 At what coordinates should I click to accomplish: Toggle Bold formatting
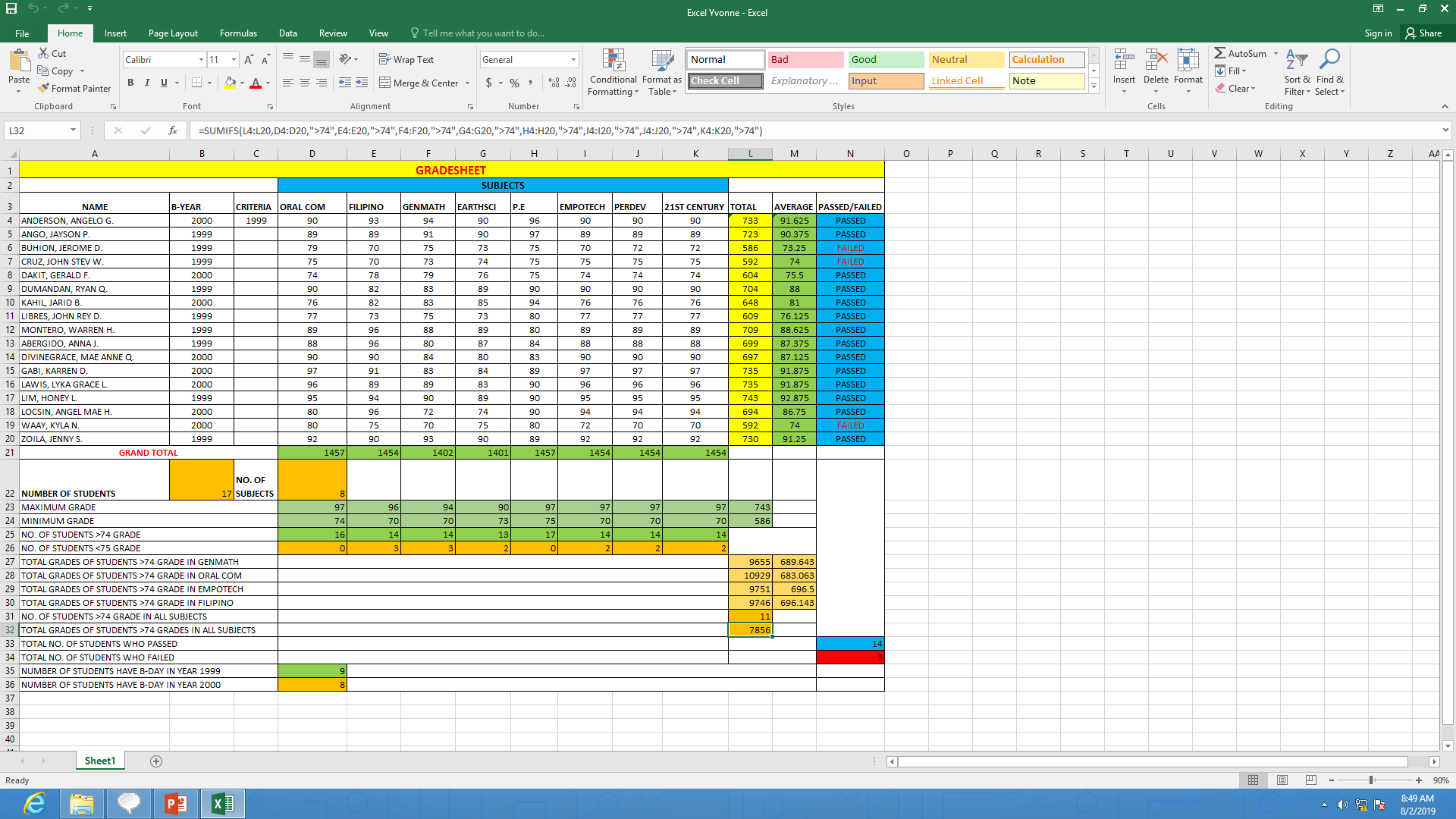[130, 83]
